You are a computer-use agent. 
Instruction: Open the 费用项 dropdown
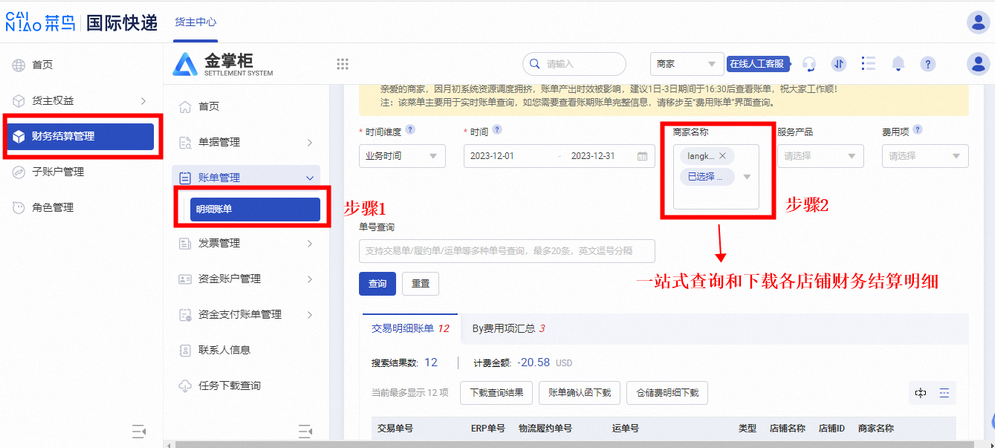click(x=925, y=156)
